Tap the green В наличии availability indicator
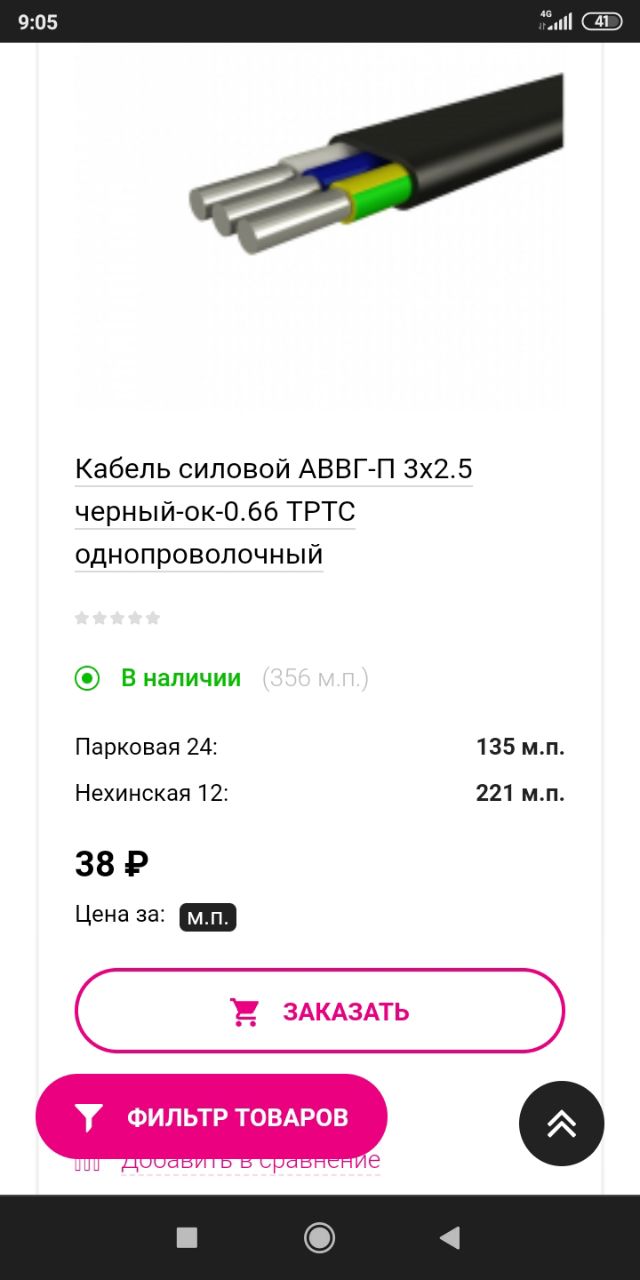The height and width of the screenshot is (1280, 640). click(x=158, y=678)
